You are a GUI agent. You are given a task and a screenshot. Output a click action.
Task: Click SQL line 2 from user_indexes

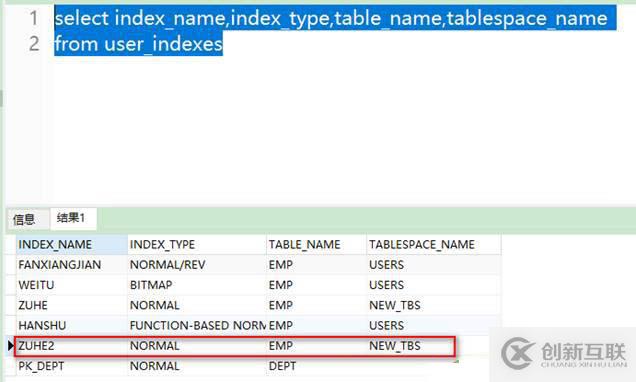click(138, 44)
